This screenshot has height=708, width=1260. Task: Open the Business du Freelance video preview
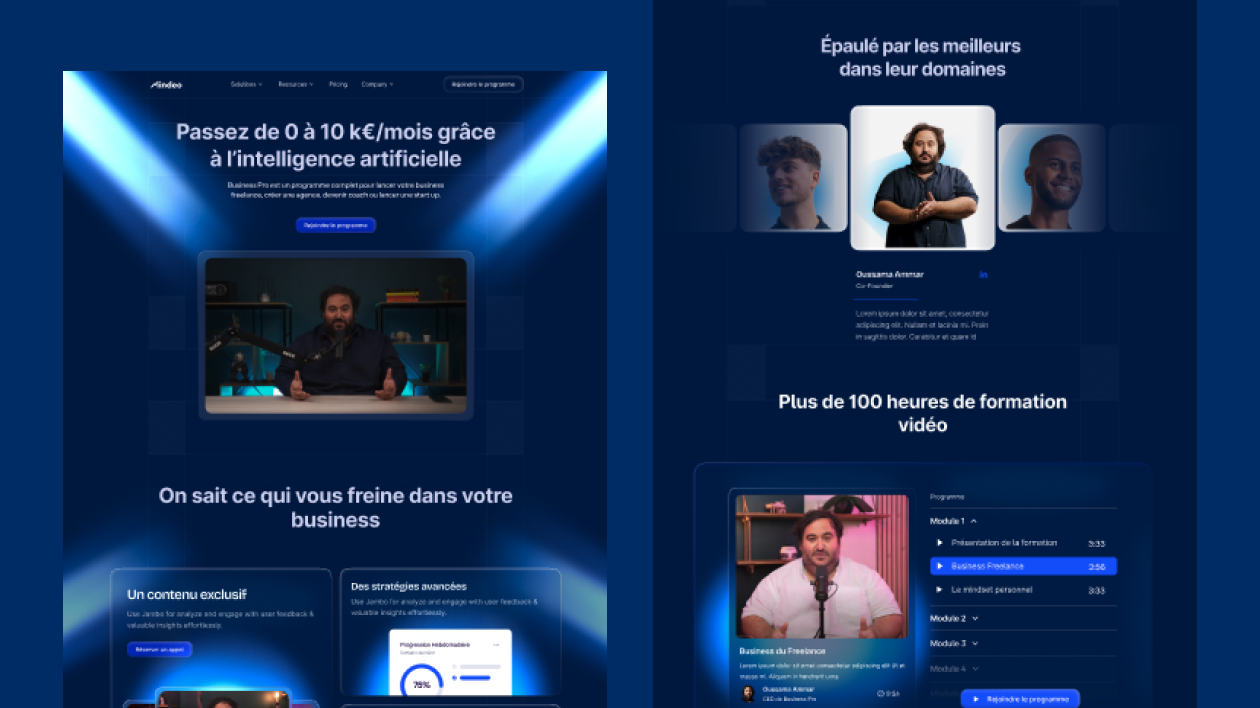(822, 566)
